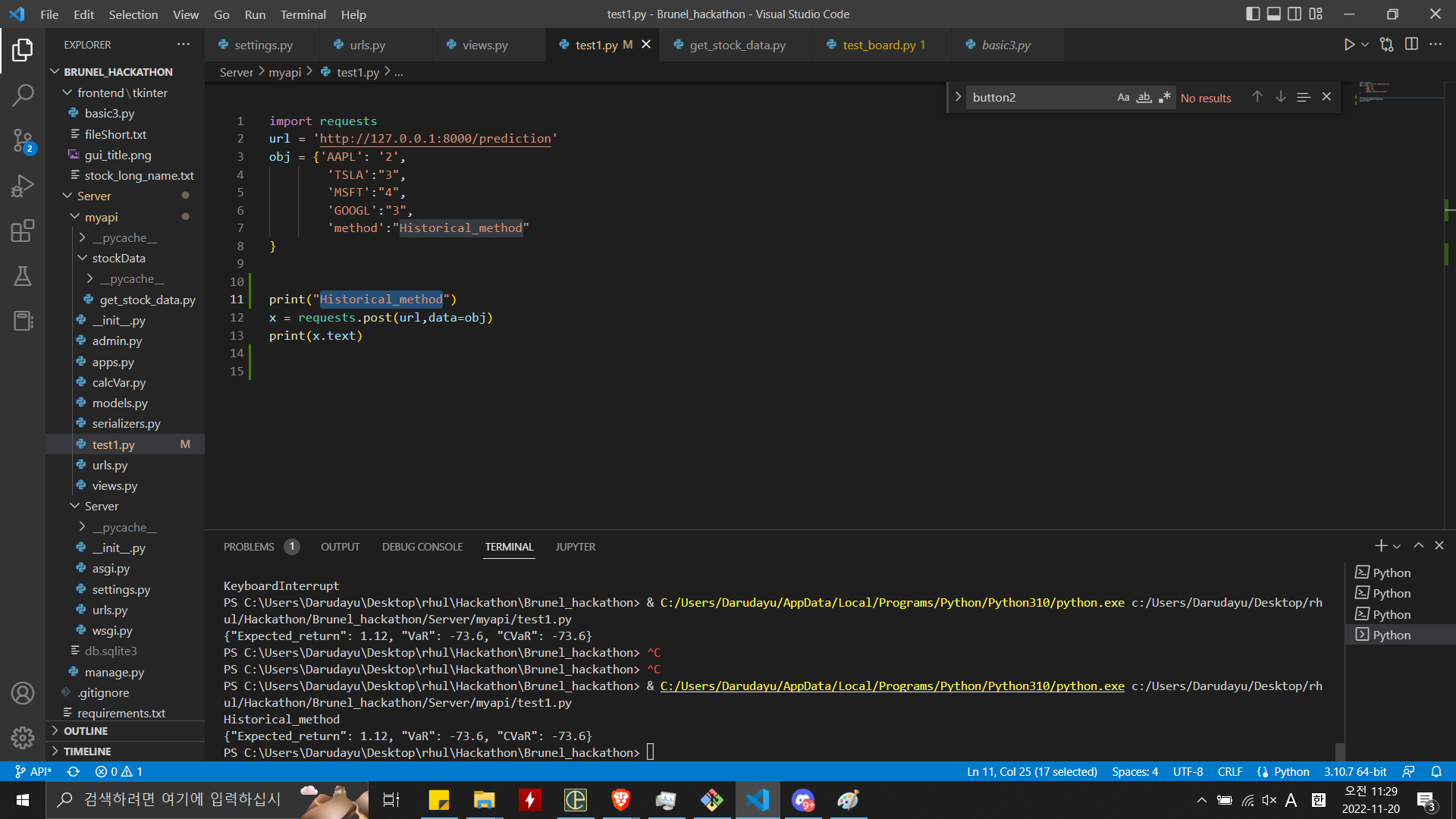Toggle Use Regular Expression in the find widget
1456x819 pixels.
1165,97
